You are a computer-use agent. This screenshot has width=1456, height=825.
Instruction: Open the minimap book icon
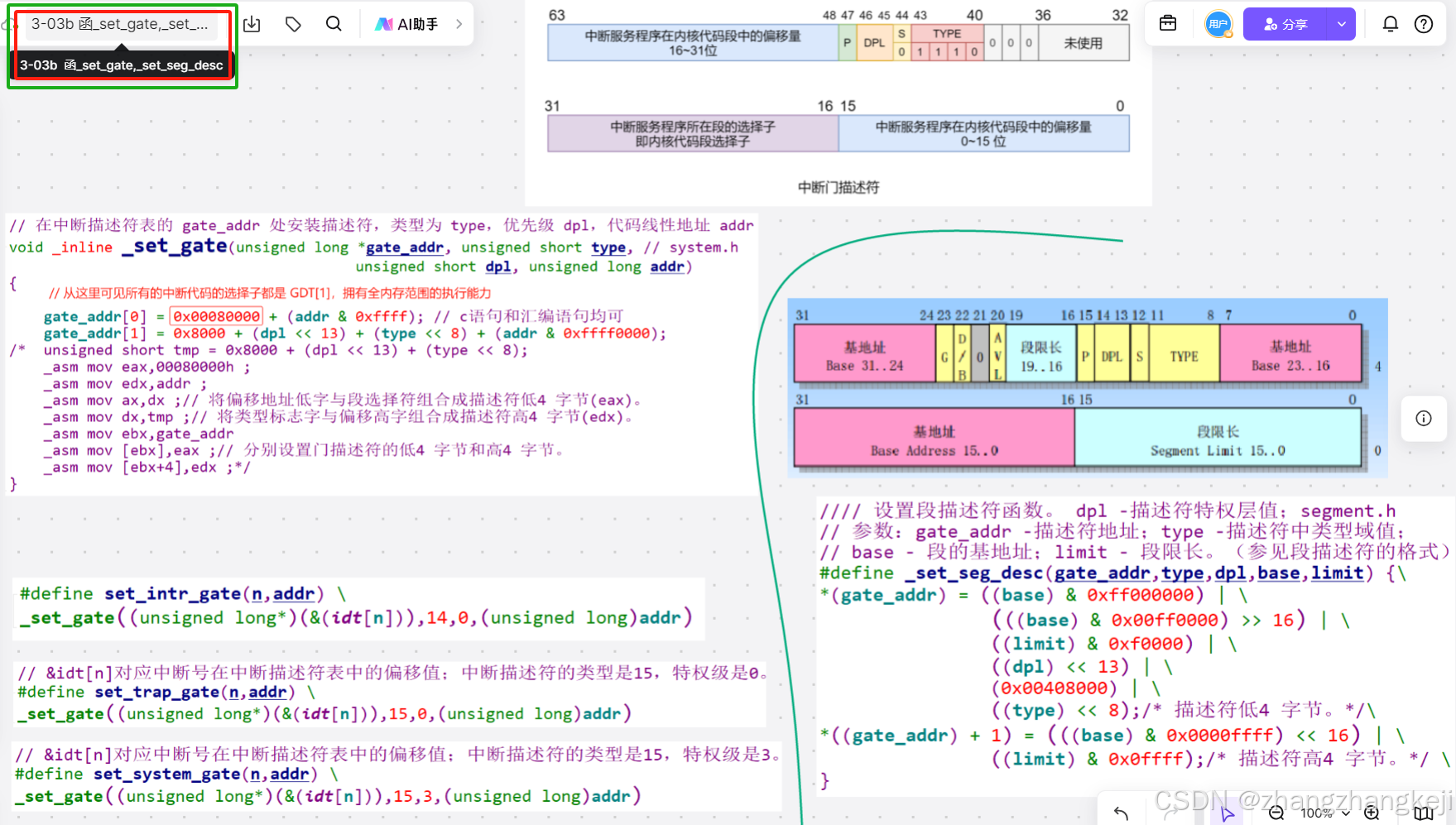[x=1424, y=813]
